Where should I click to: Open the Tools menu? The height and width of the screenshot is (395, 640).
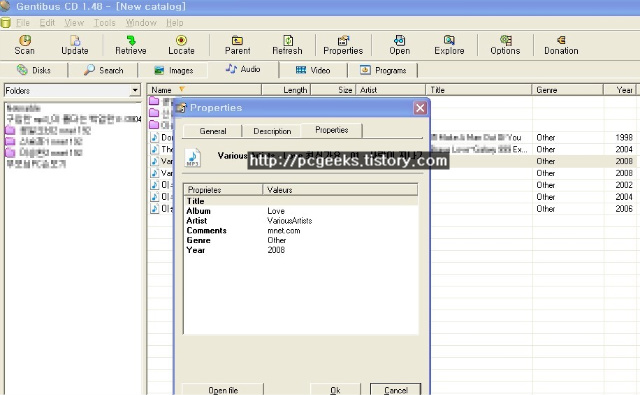click(x=104, y=23)
